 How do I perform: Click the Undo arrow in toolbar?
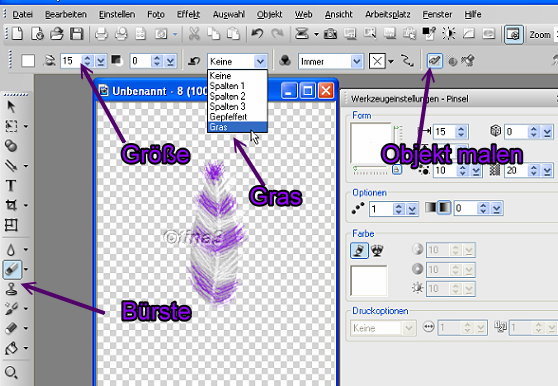(257, 34)
